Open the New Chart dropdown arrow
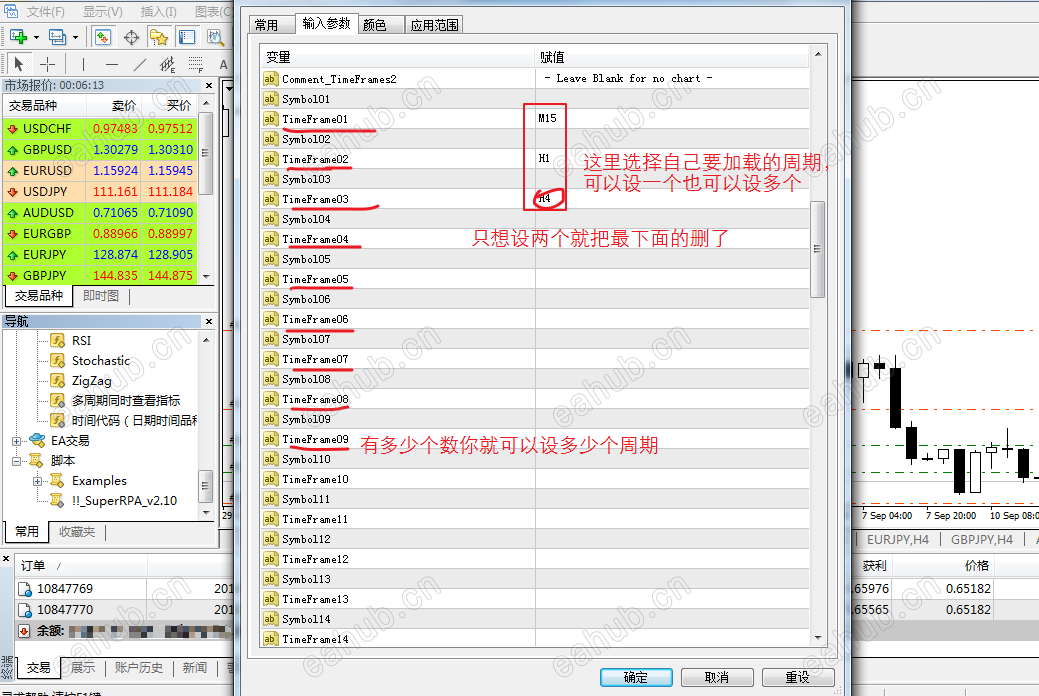The height and width of the screenshot is (696, 1039). click(36, 38)
